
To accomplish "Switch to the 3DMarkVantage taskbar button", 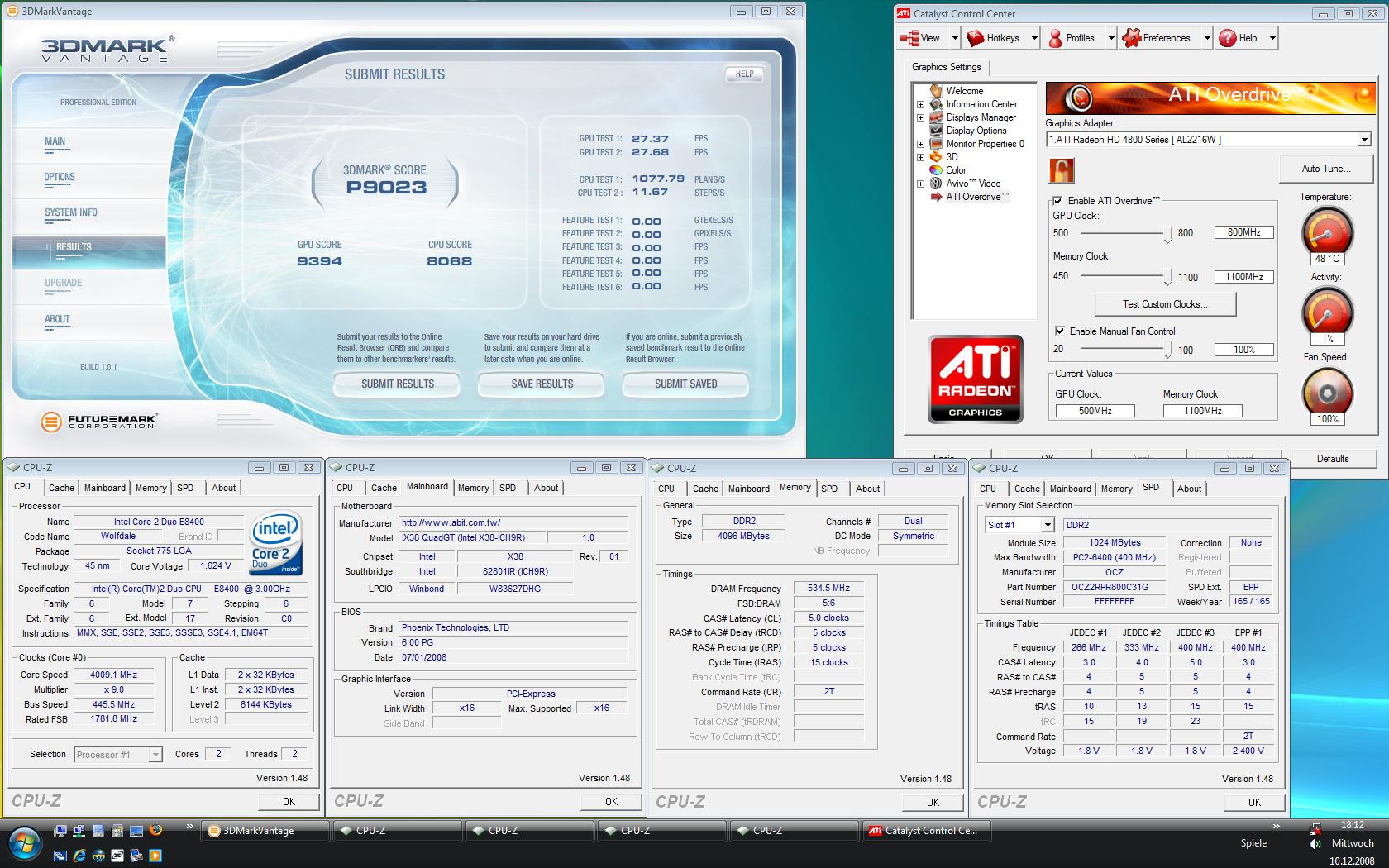I will (x=265, y=831).
